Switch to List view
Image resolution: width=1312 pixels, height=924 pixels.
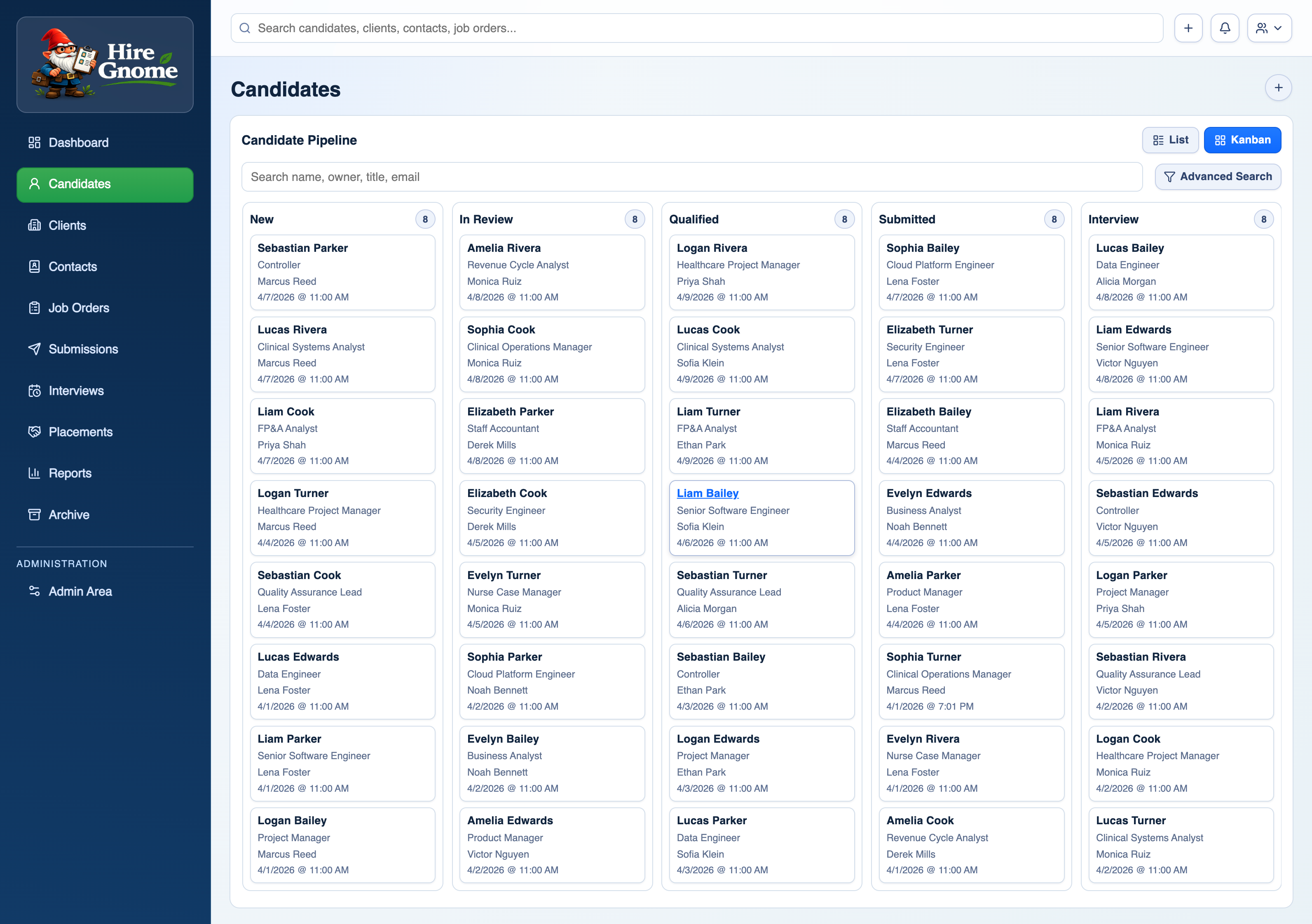tap(1170, 140)
